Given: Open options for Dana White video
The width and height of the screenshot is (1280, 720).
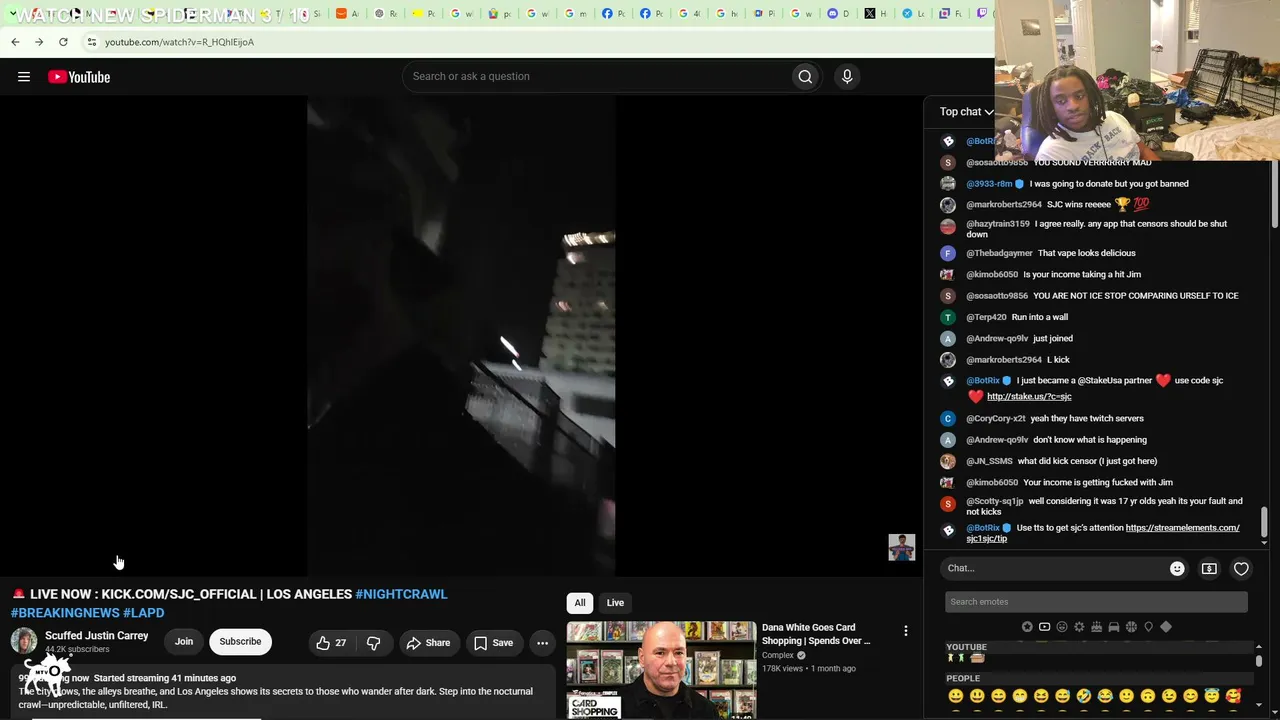Looking at the screenshot, I should [x=906, y=631].
